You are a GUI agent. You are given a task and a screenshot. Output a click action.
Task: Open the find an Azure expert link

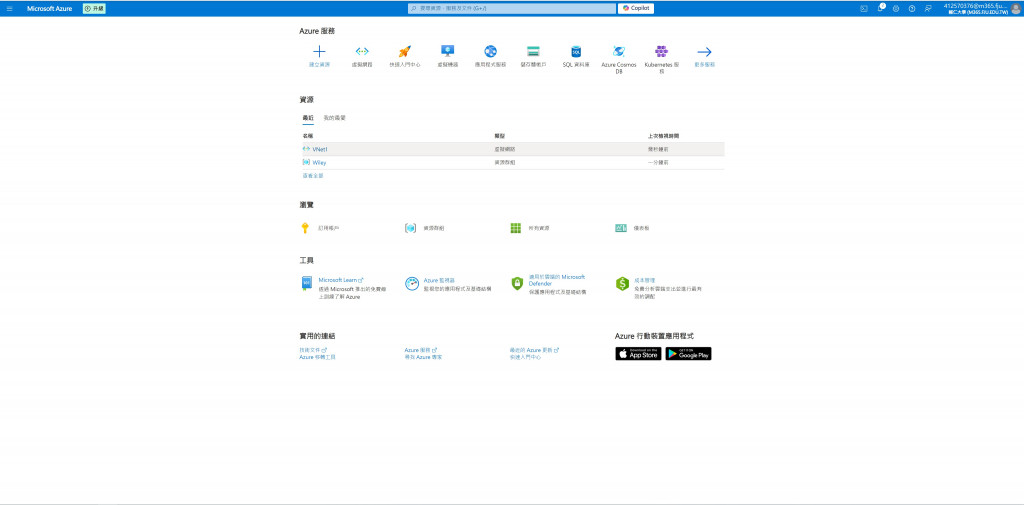click(423, 357)
